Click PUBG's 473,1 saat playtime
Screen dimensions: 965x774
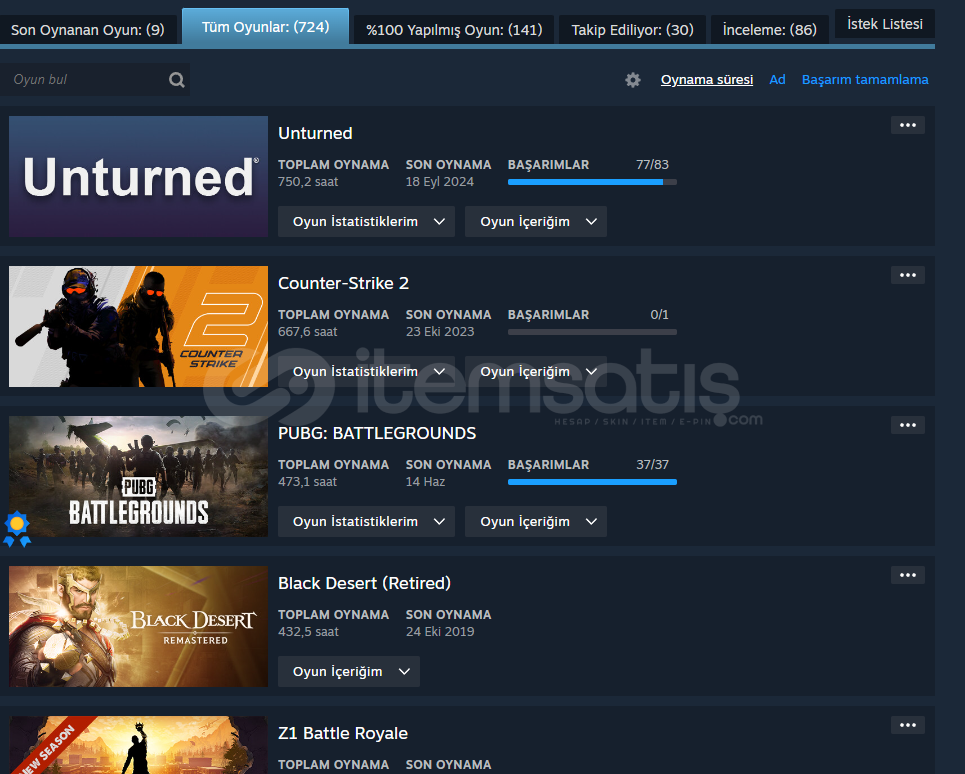tap(308, 482)
